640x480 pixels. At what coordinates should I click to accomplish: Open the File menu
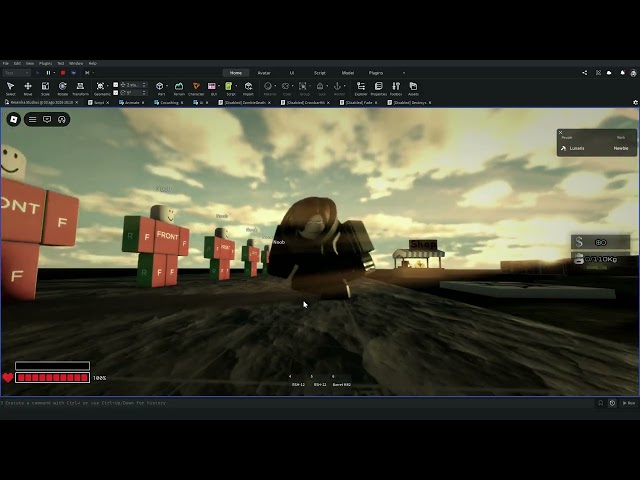[x=6, y=63]
